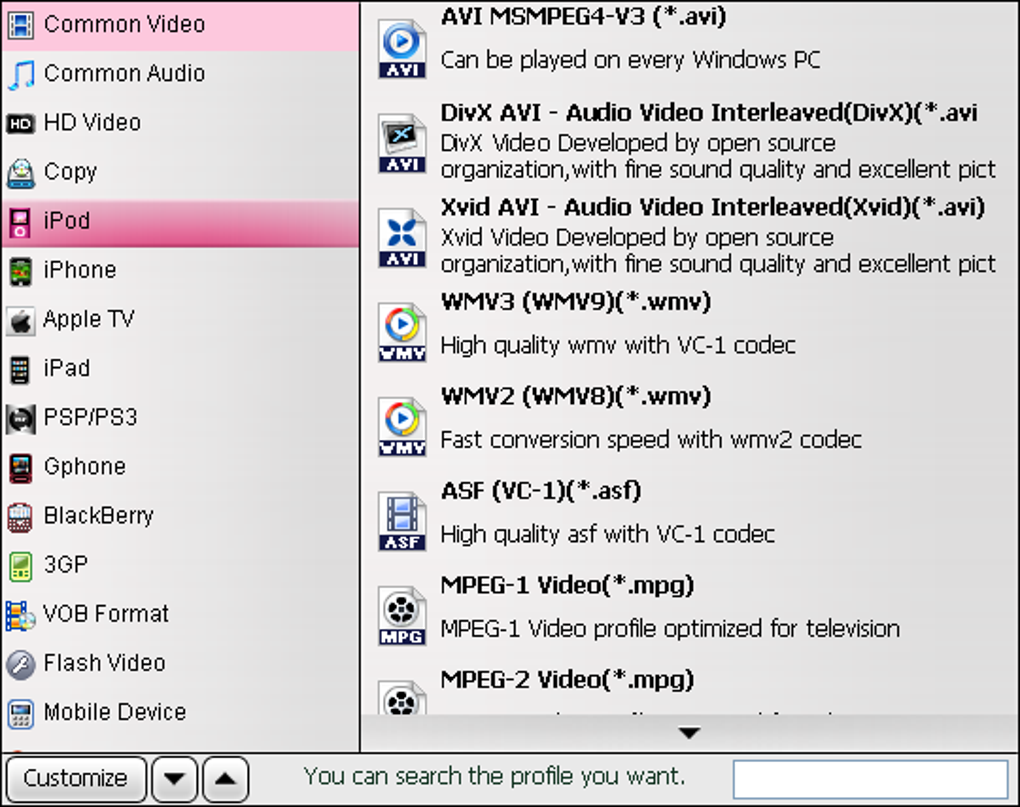
Task: Click the WMV3 (WMV9) file icon
Action: pos(402,332)
